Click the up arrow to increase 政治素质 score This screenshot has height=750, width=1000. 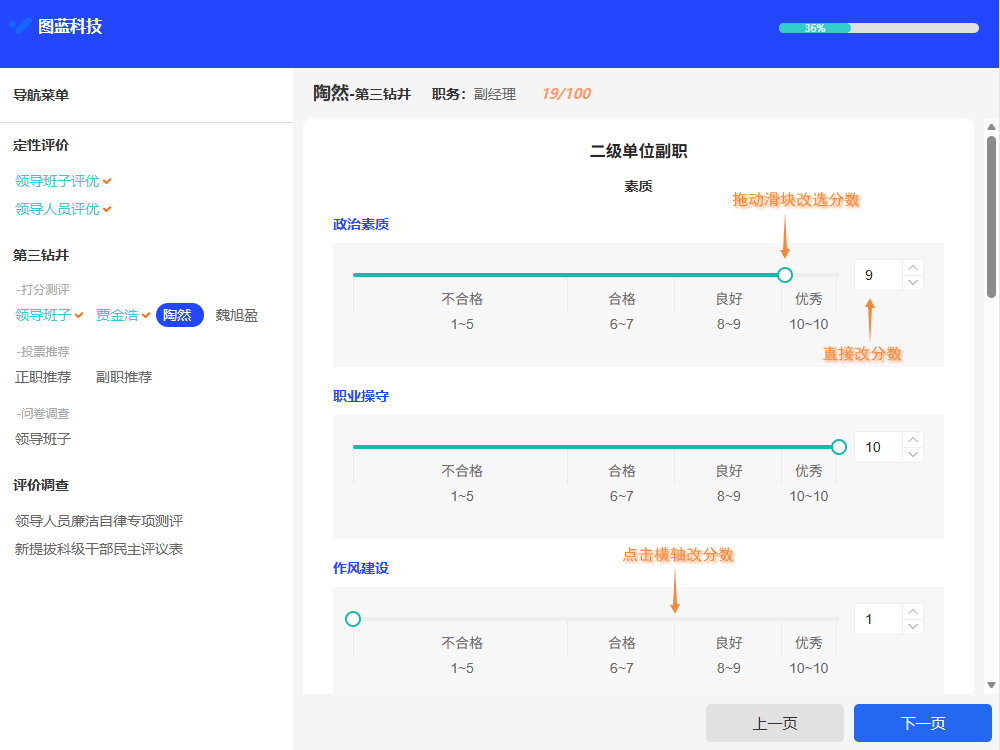[912, 267]
